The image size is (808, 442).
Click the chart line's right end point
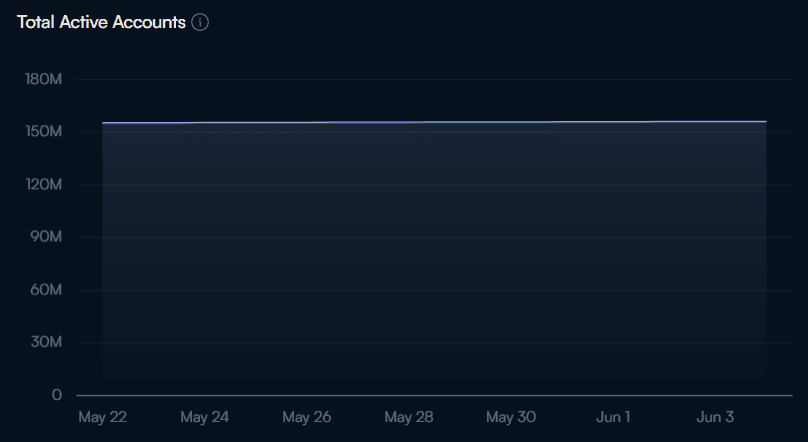click(x=766, y=121)
